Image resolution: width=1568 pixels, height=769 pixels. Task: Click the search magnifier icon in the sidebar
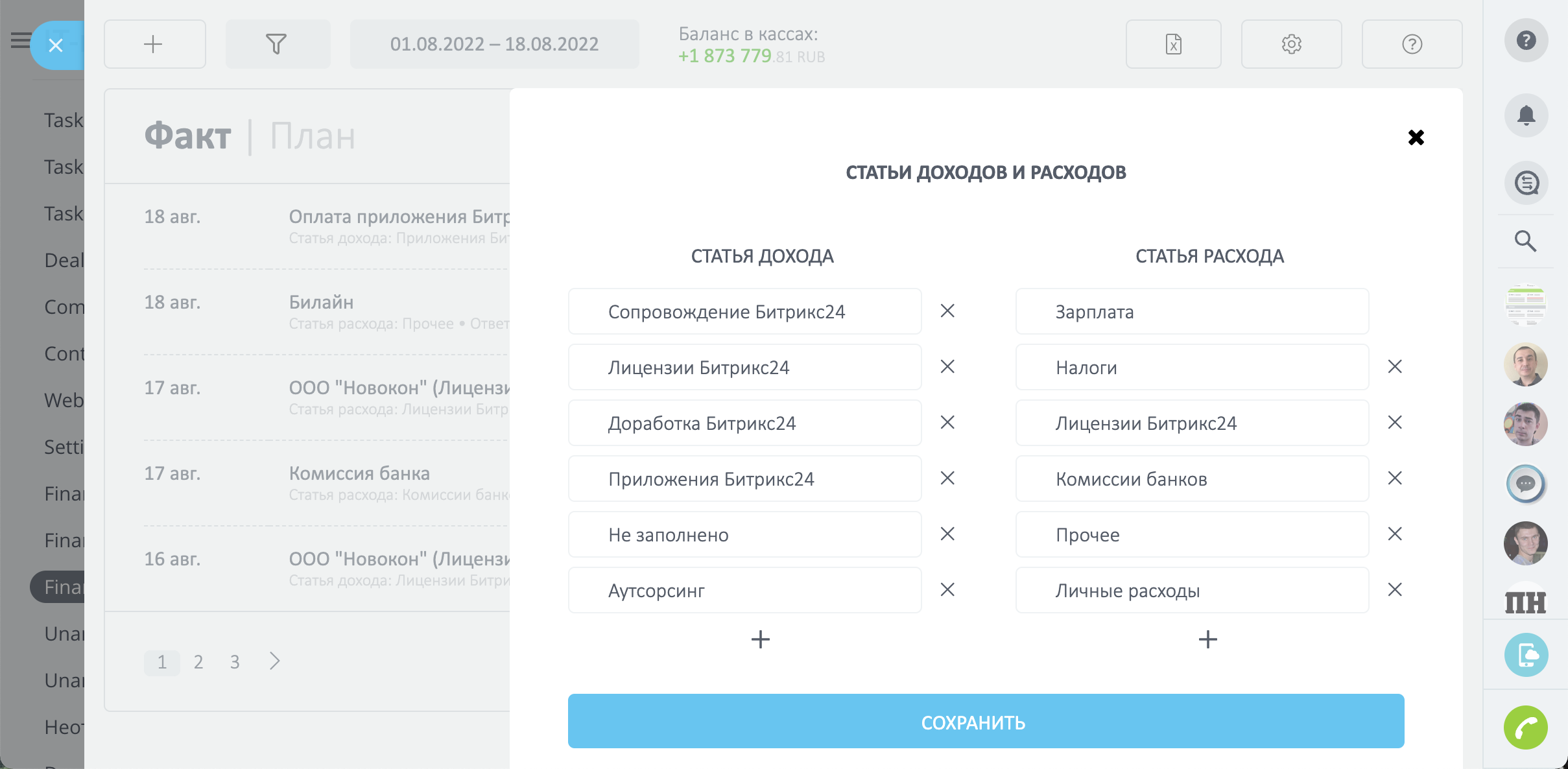pyautogui.click(x=1525, y=241)
